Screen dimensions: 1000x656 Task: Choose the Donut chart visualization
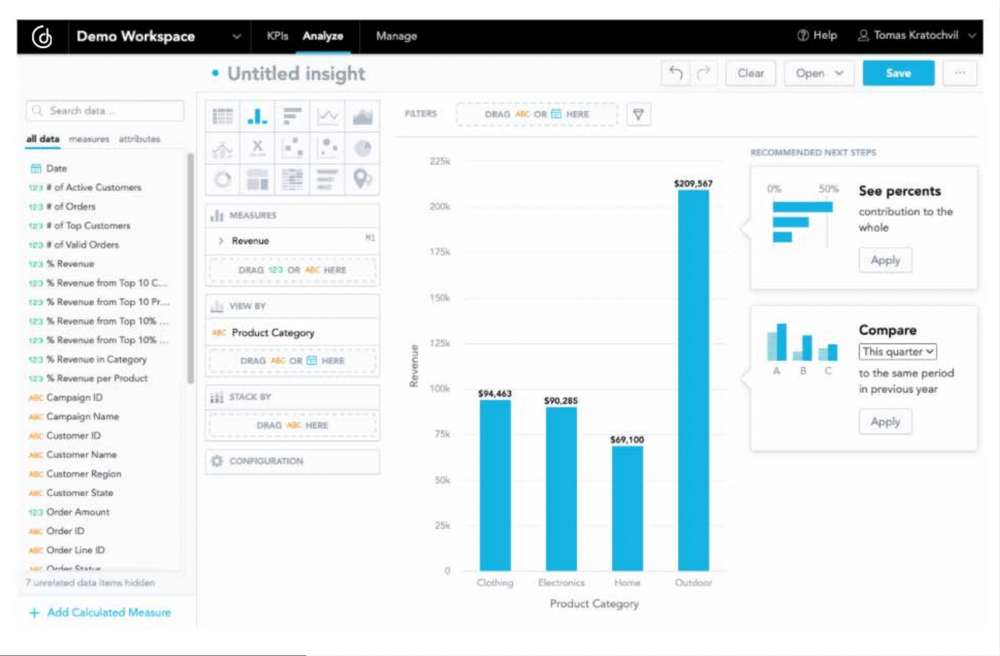[x=222, y=180]
